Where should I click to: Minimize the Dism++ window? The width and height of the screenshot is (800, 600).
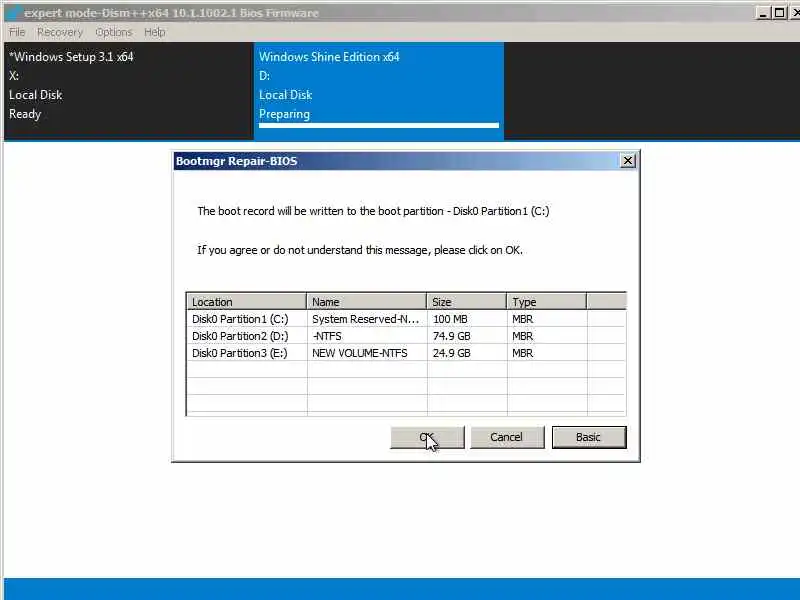[x=763, y=13]
